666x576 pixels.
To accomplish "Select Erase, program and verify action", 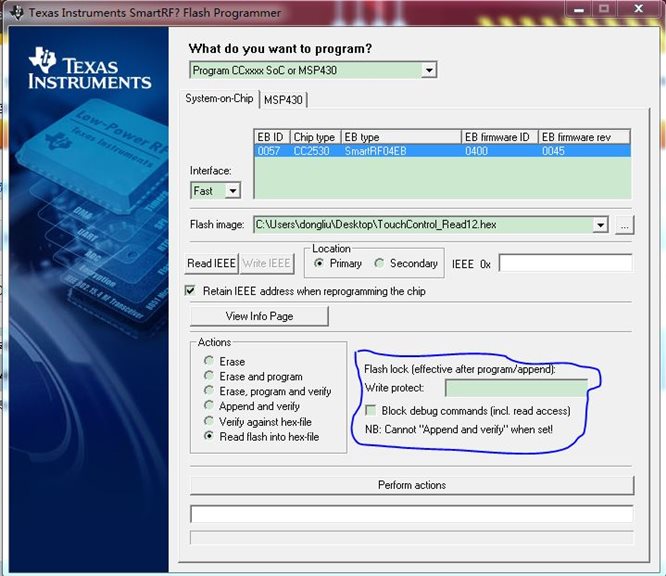I will click(x=209, y=391).
